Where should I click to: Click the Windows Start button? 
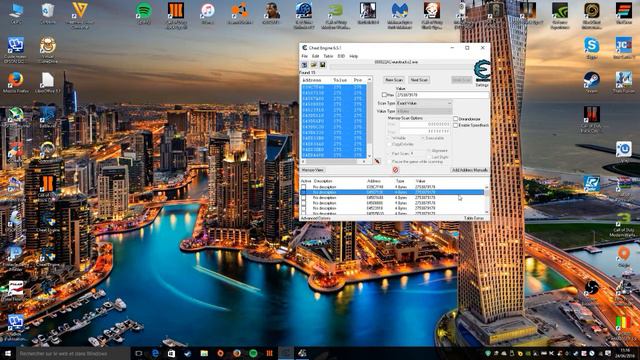8,353
